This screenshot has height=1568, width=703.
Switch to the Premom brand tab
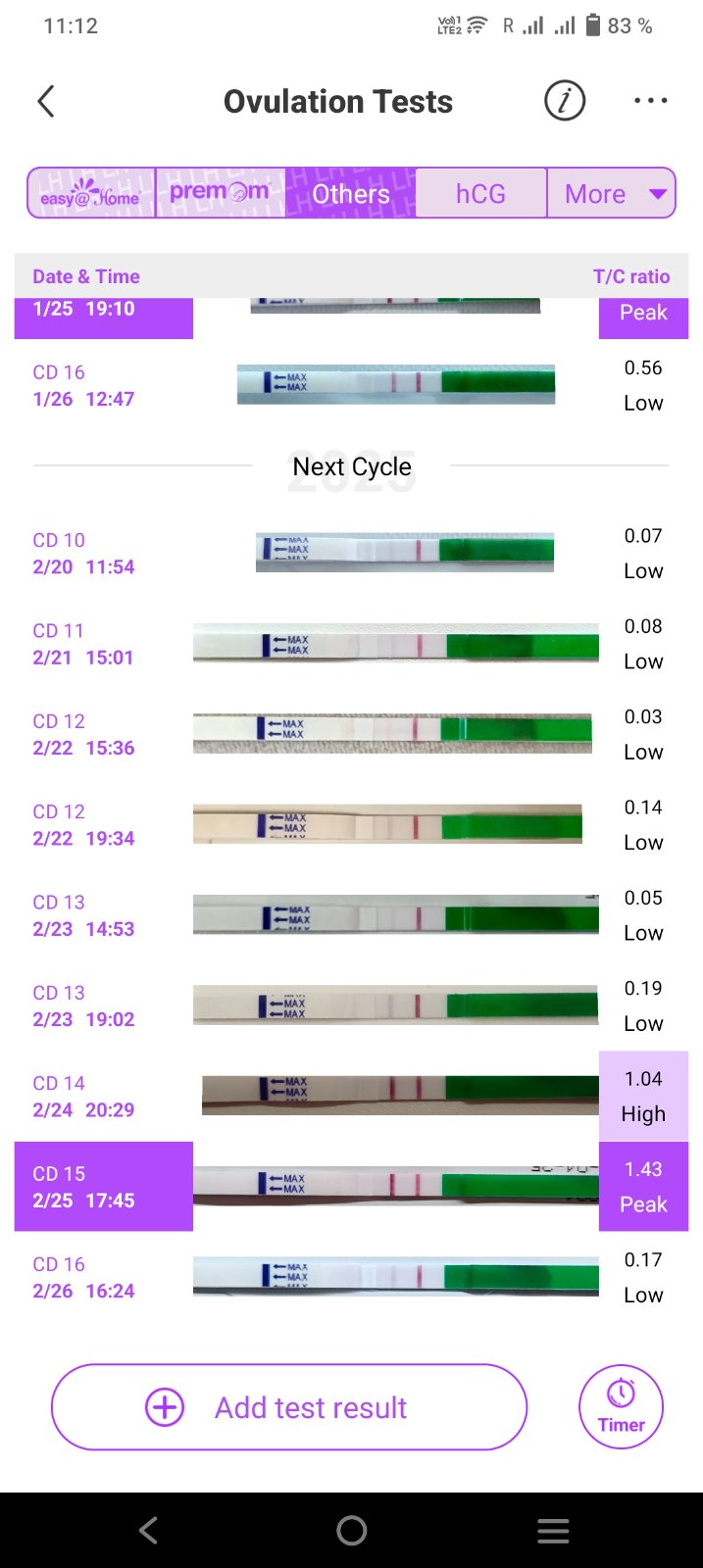(220, 193)
